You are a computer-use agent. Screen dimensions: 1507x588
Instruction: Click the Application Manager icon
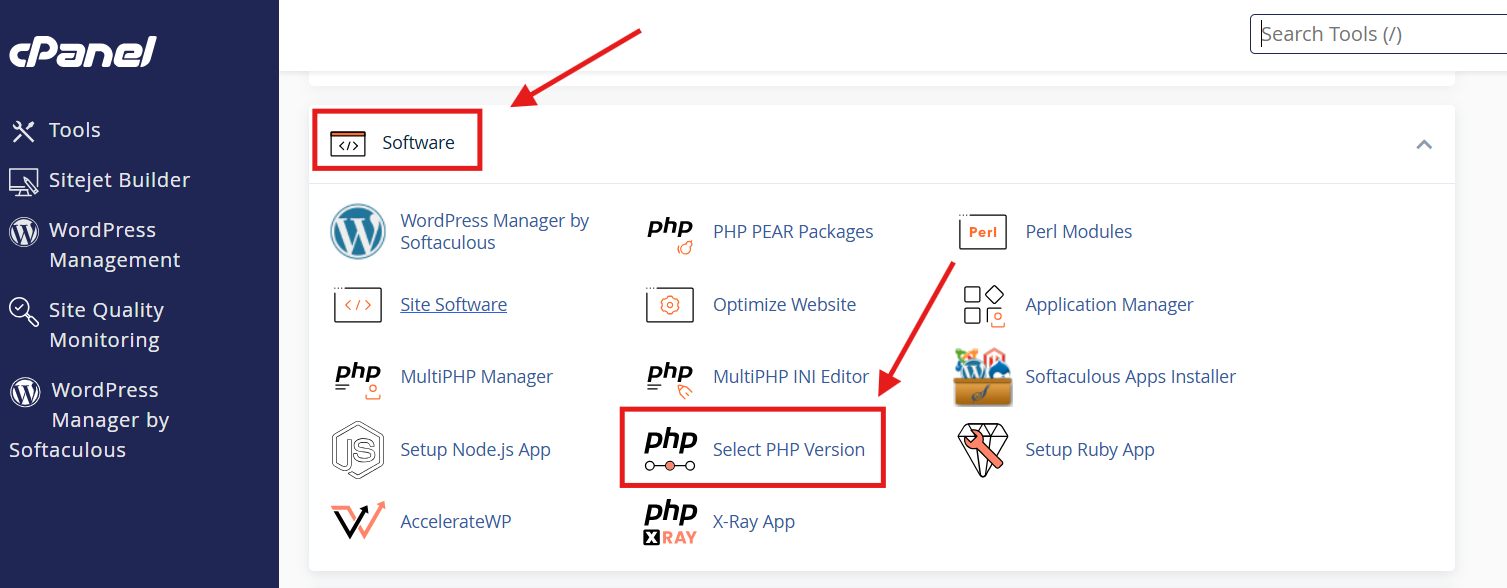pos(982,305)
